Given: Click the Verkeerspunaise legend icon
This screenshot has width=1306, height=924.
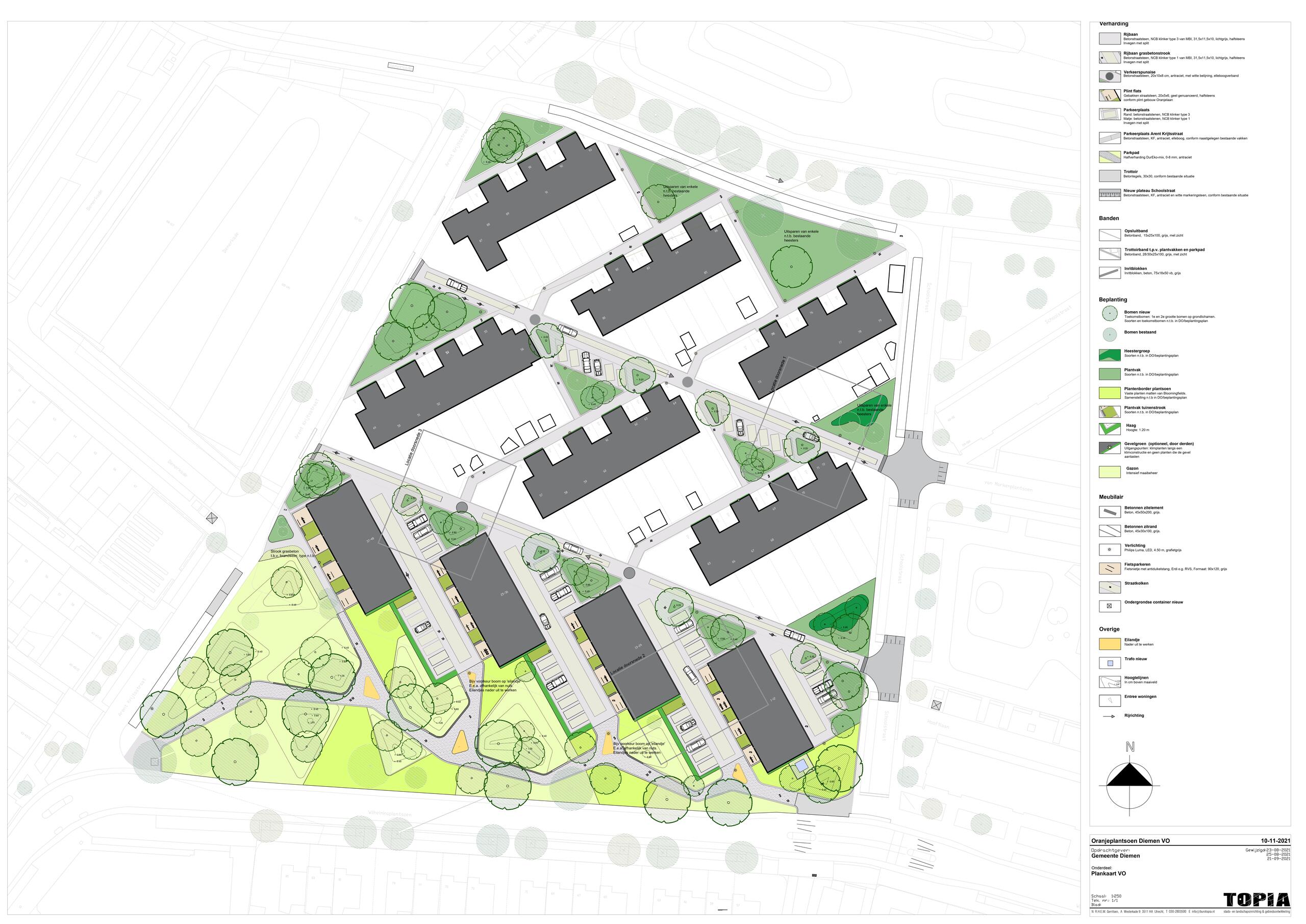Looking at the screenshot, I should pyautogui.click(x=1109, y=76).
